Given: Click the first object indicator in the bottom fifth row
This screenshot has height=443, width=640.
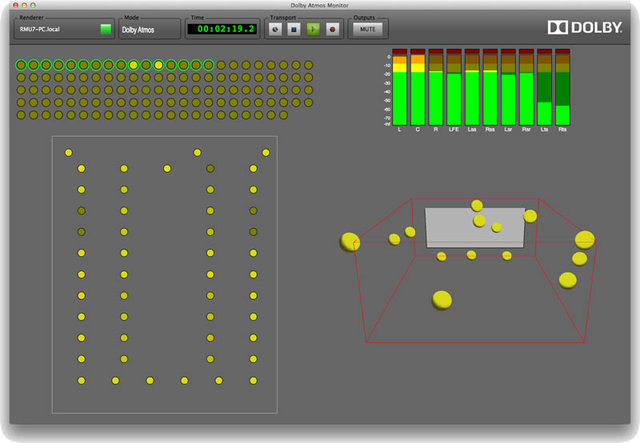Looking at the screenshot, I should [21, 115].
